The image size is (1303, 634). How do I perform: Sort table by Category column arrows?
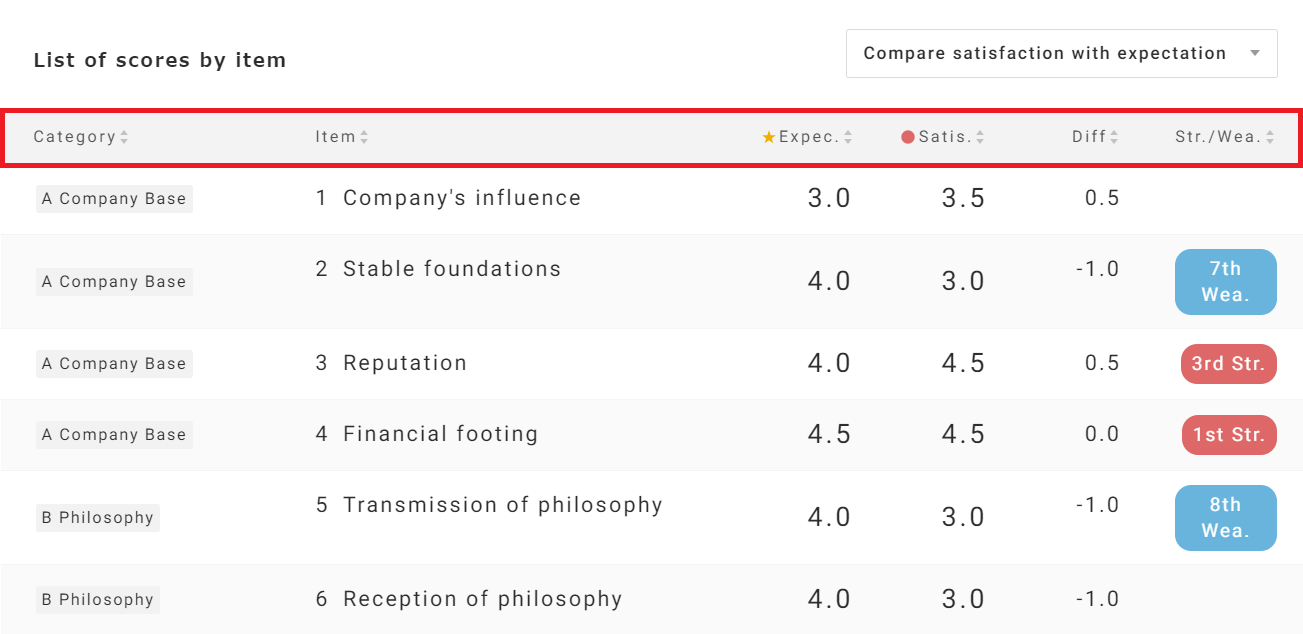point(124,138)
